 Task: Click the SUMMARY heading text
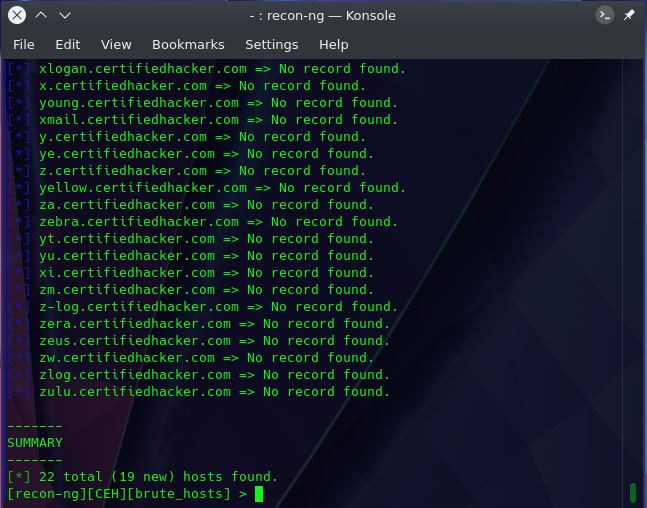coord(35,443)
